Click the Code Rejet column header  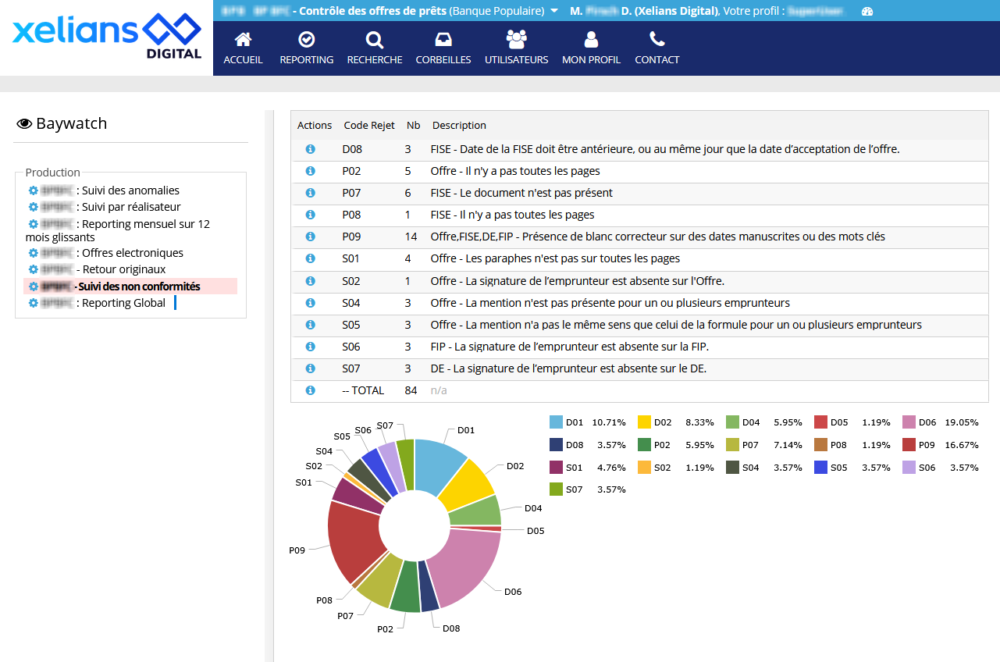pos(368,125)
